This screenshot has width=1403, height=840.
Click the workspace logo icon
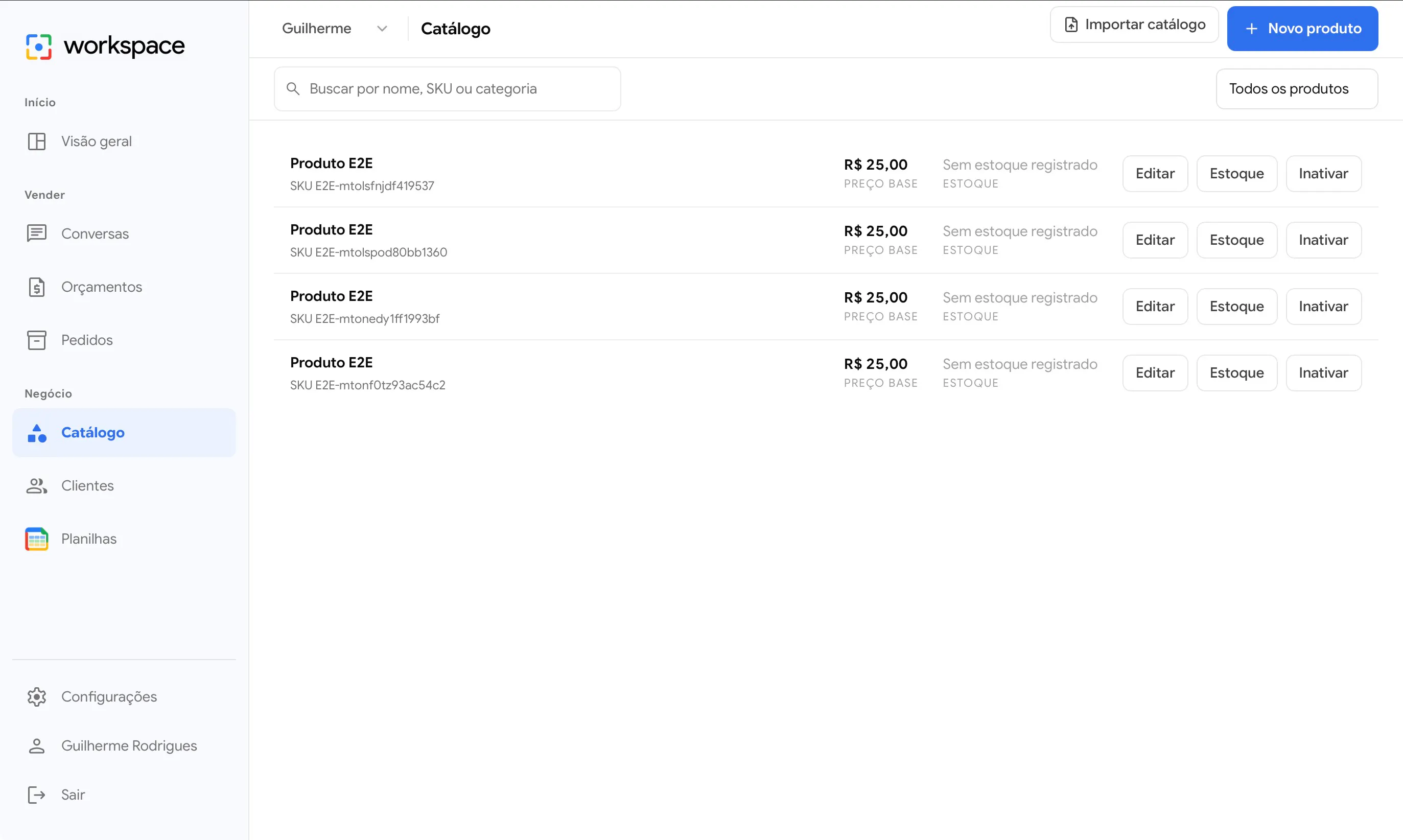click(38, 46)
